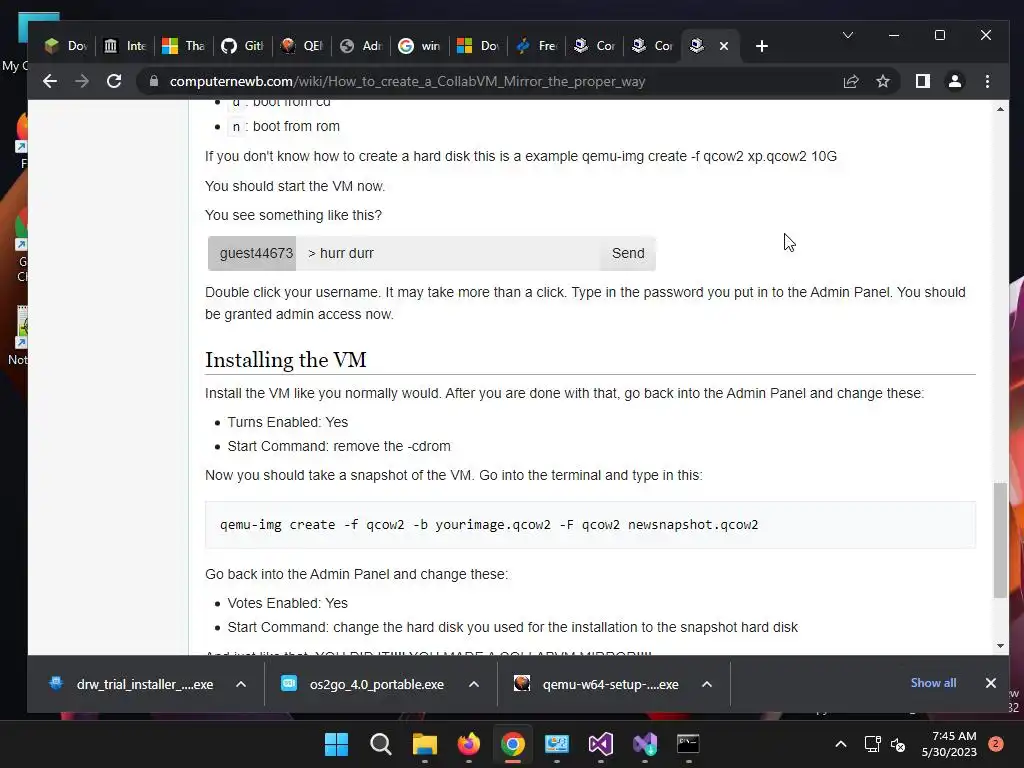The width and height of the screenshot is (1024, 768).
Task: Open the muted volume tray icon
Action: (x=898, y=744)
